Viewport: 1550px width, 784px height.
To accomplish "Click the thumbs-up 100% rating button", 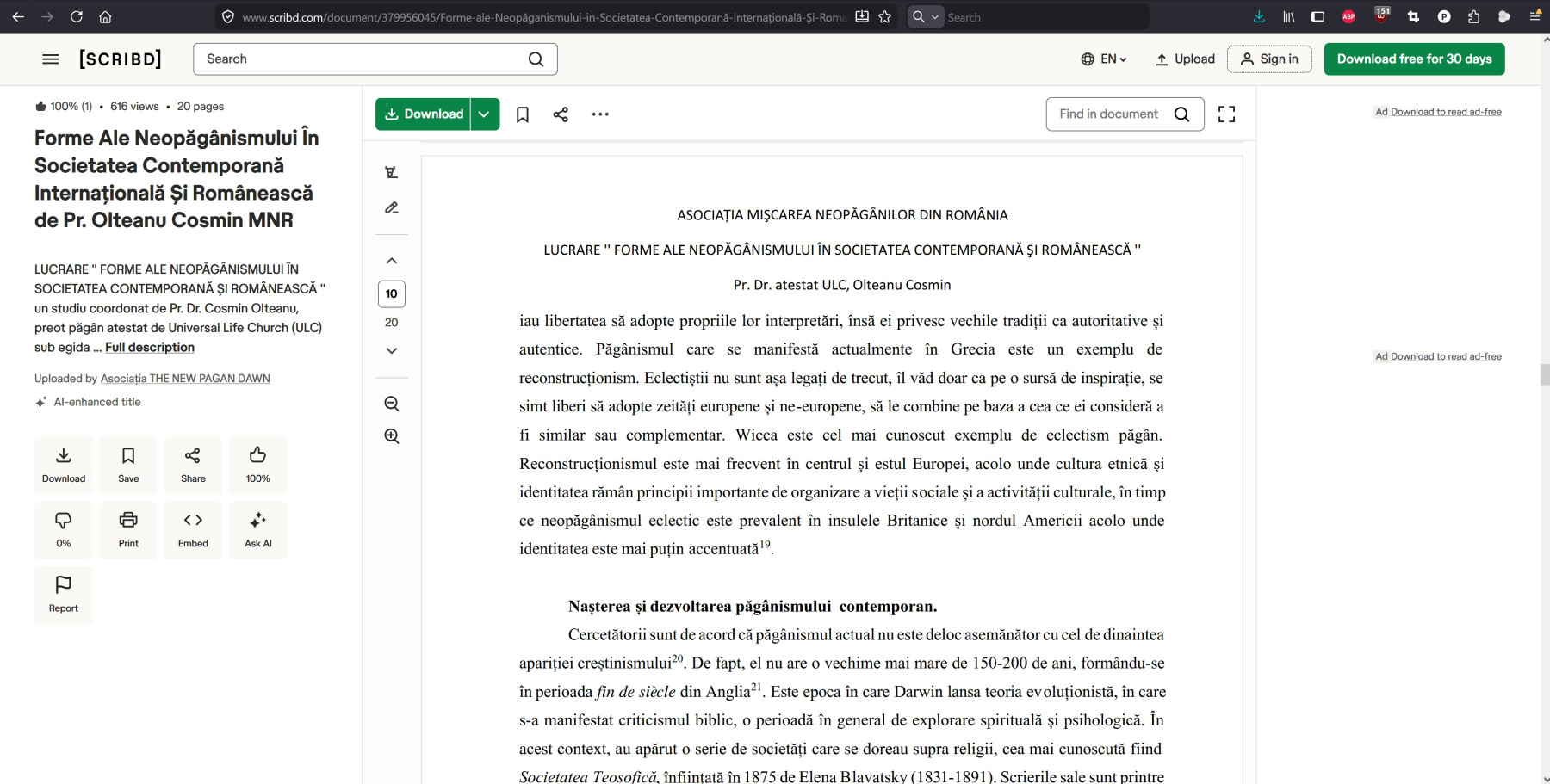I will coord(257,465).
